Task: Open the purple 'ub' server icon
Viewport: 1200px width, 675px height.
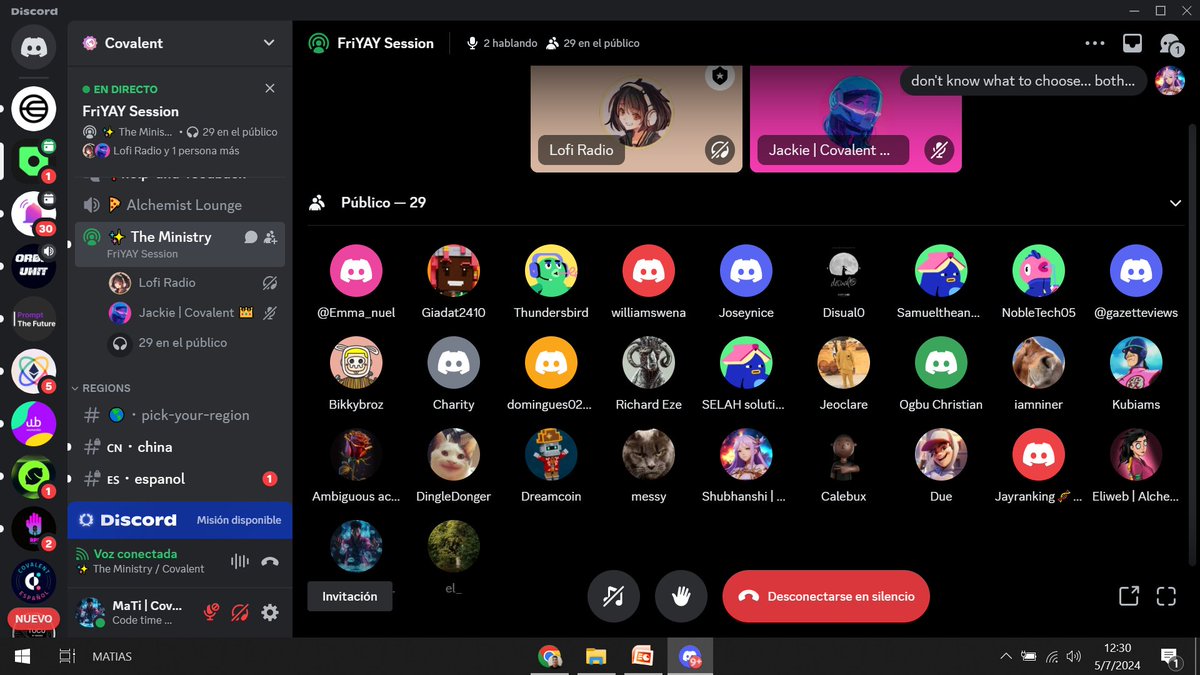Action: [x=34, y=424]
